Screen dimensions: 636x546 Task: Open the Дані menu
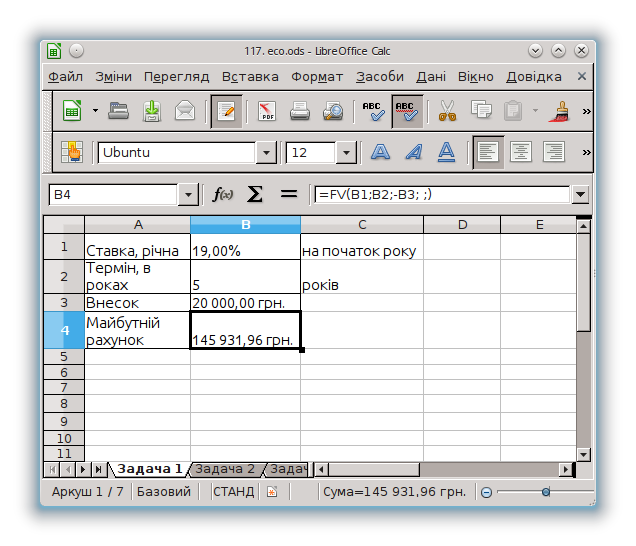(431, 77)
